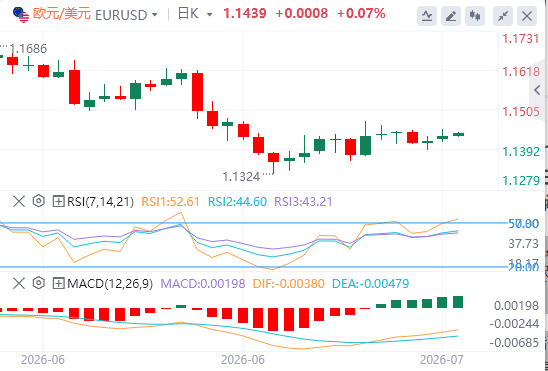This screenshot has width=548, height=371.
Task: Open the indicator line chart icon
Action: (x=427, y=16)
